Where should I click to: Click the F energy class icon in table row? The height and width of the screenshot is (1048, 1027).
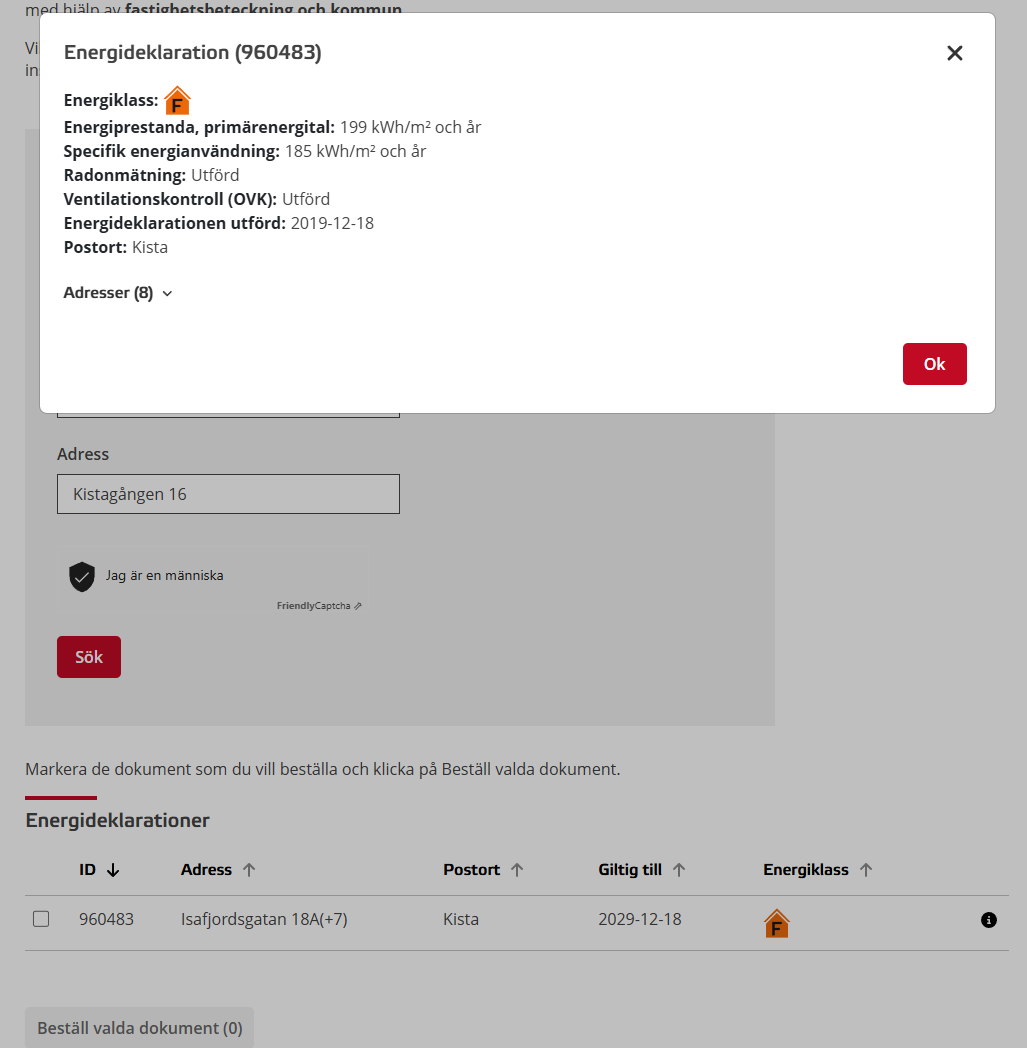click(x=776, y=923)
